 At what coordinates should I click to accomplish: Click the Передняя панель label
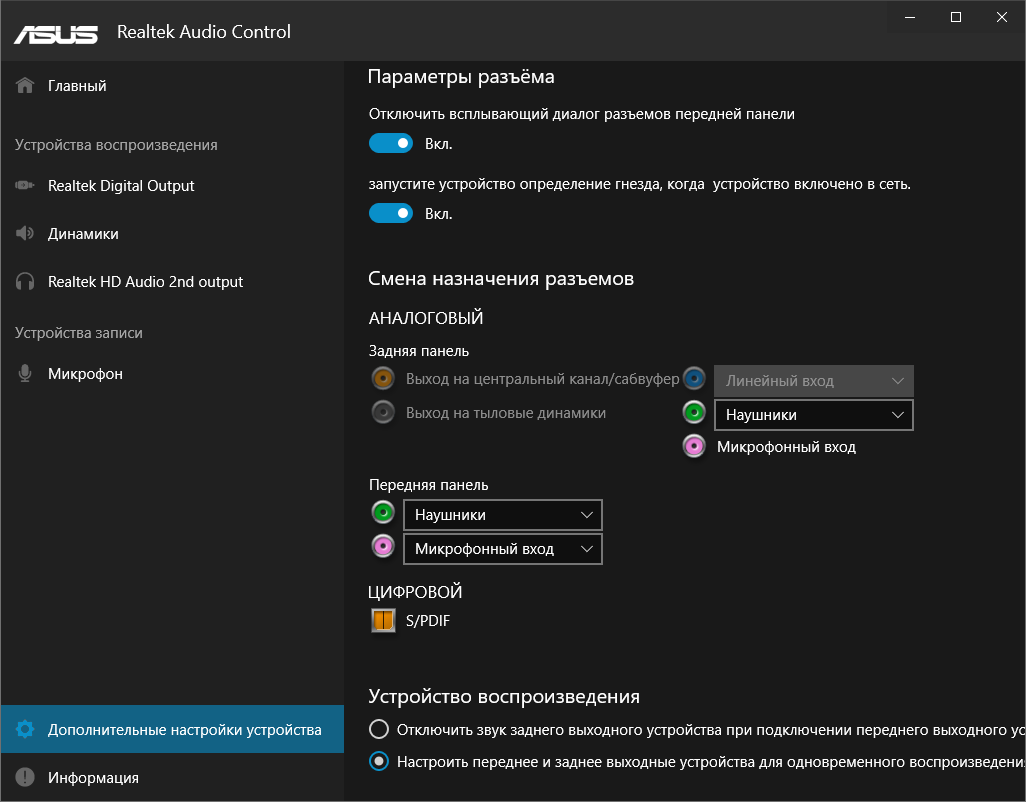click(x=429, y=485)
